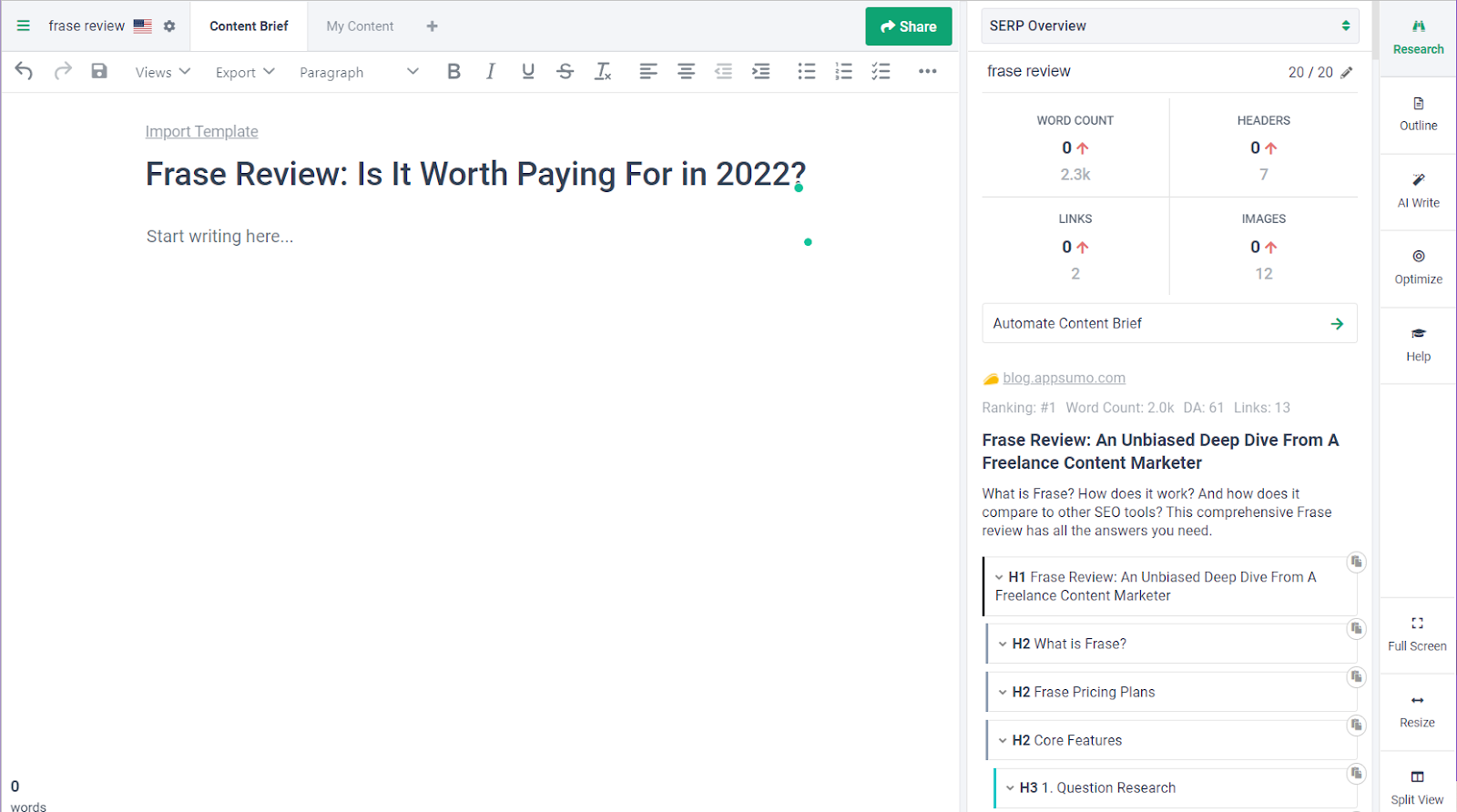Open the AppSumo Frase Review result title

[1160, 452]
